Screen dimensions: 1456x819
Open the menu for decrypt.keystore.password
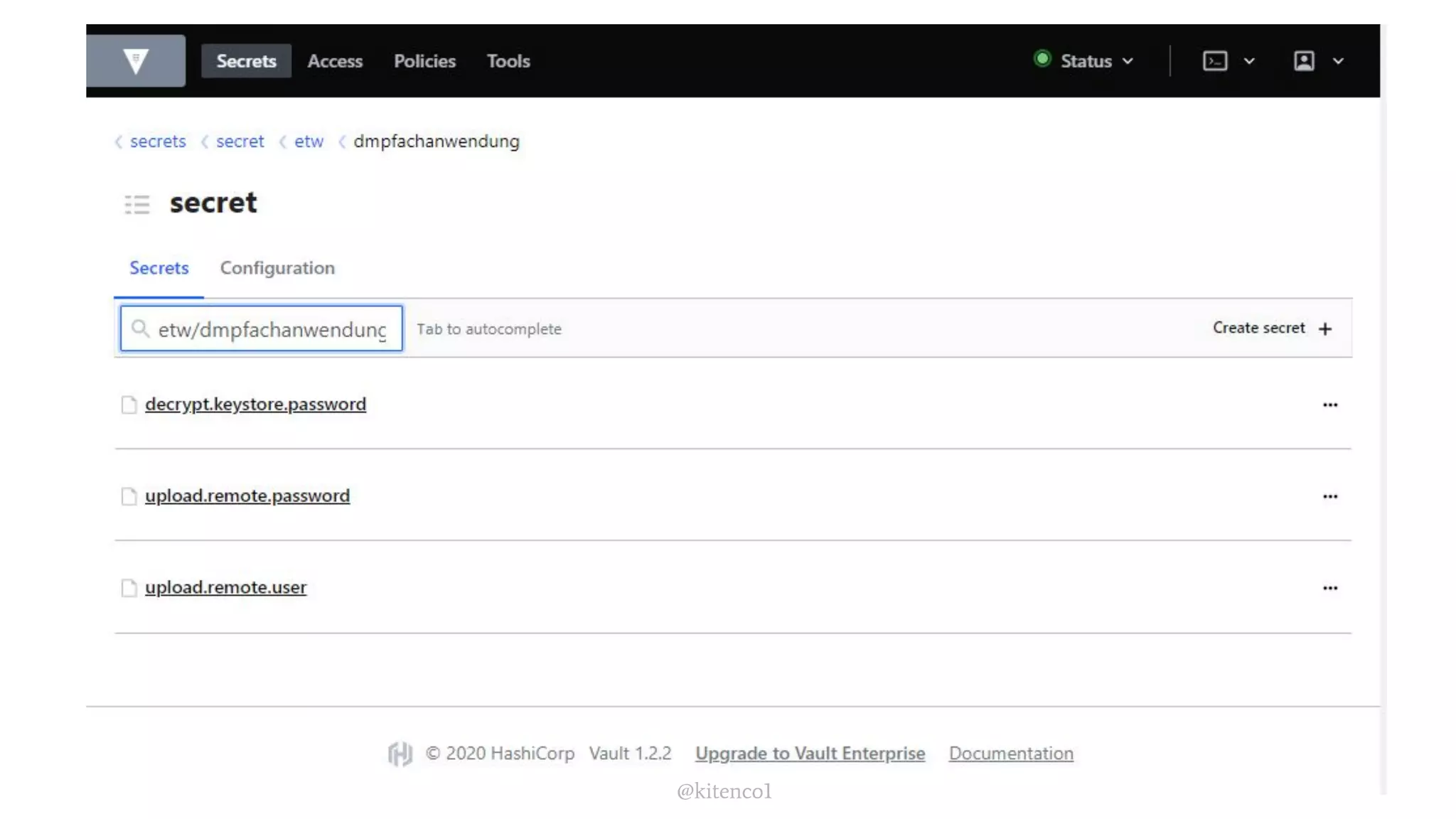pyautogui.click(x=1329, y=405)
